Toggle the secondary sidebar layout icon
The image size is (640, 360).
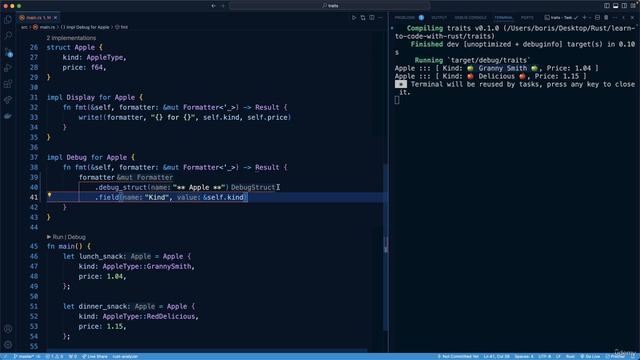pyautogui.click(x=624, y=6)
